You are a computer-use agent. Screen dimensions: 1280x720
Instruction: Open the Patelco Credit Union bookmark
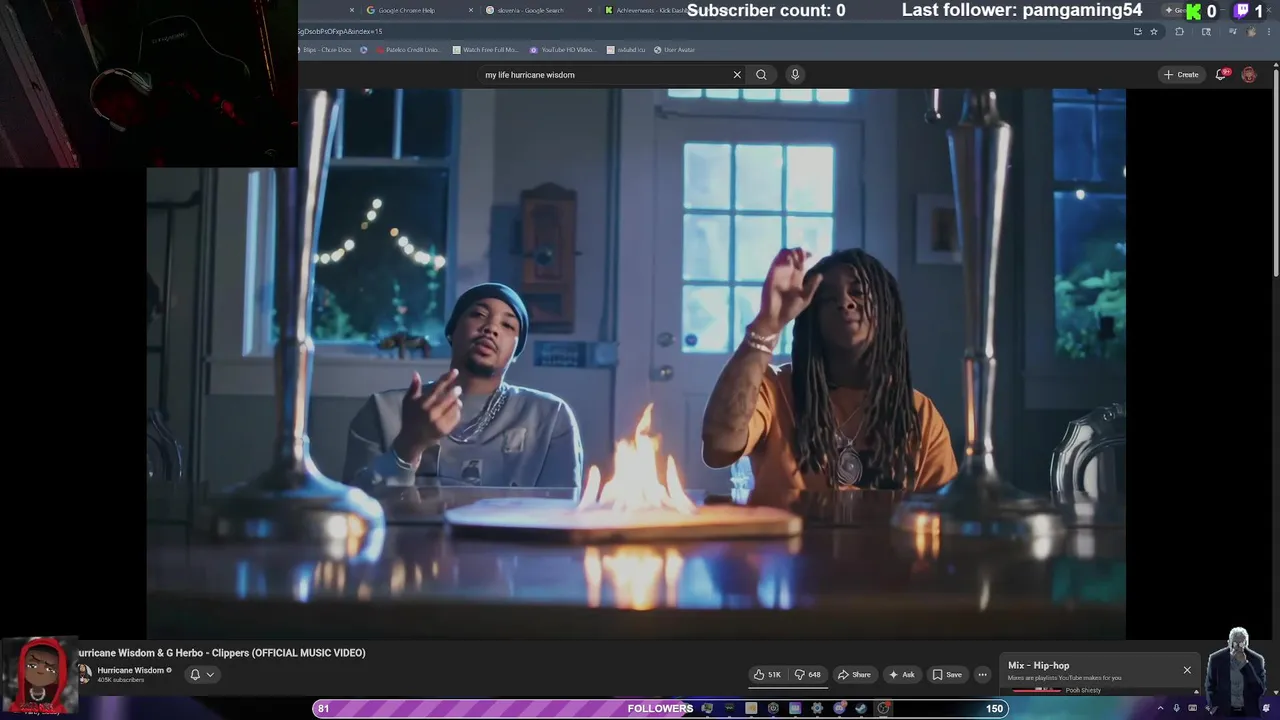(408, 49)
